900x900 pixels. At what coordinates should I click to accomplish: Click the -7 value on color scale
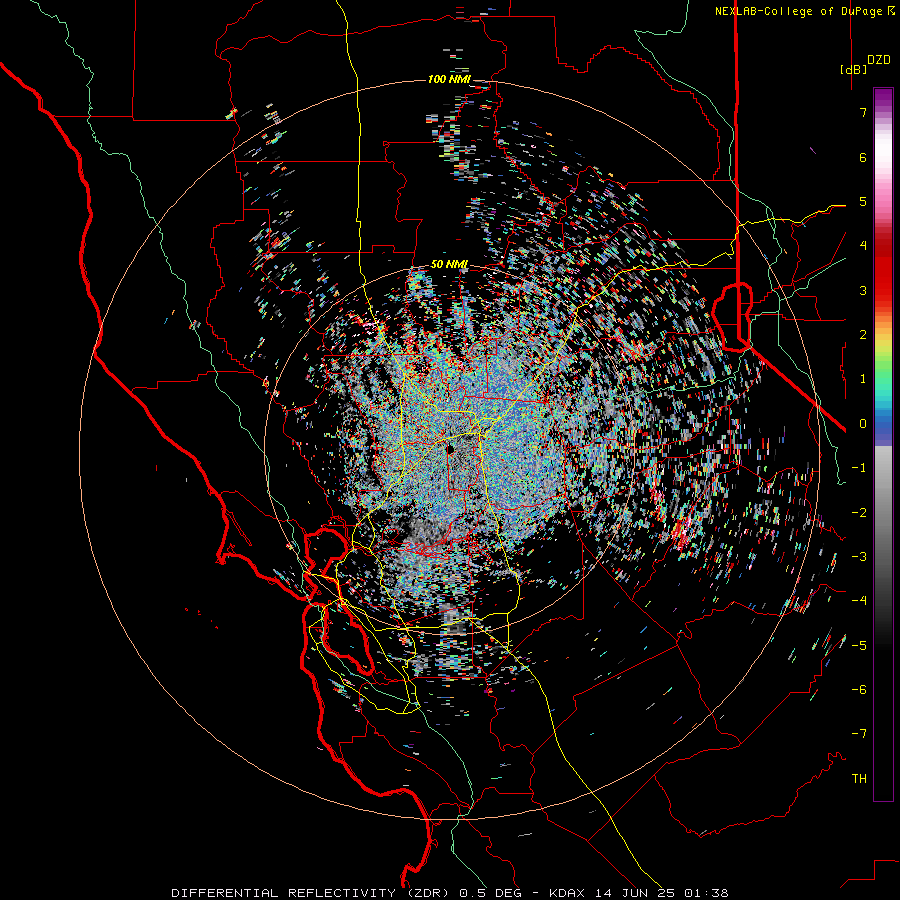point(859,734)
